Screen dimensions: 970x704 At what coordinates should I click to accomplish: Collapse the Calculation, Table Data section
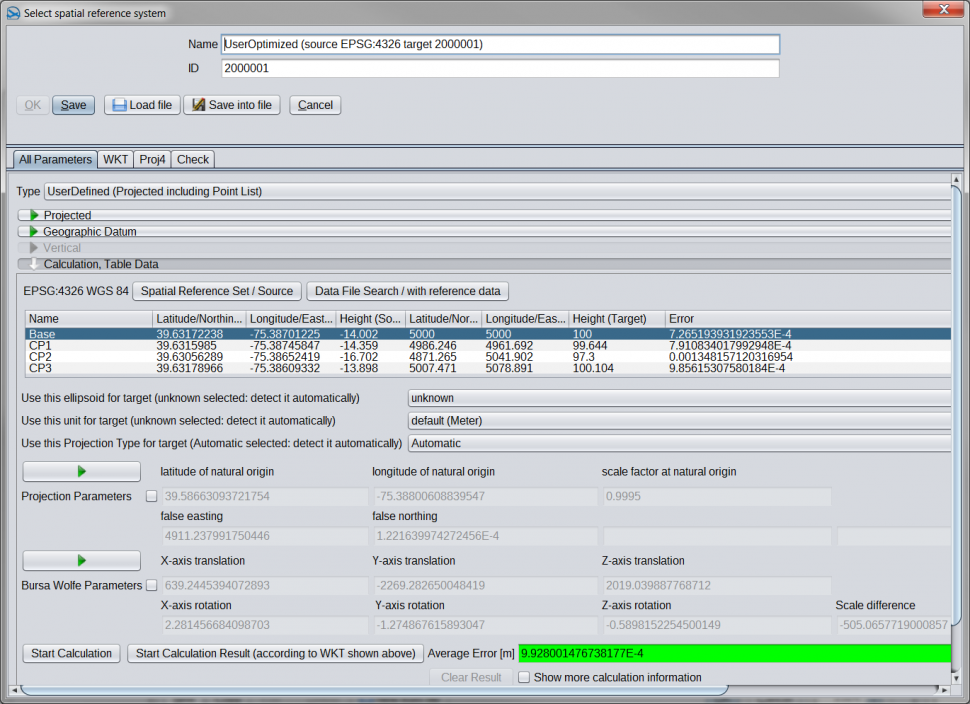click(33, 264)
